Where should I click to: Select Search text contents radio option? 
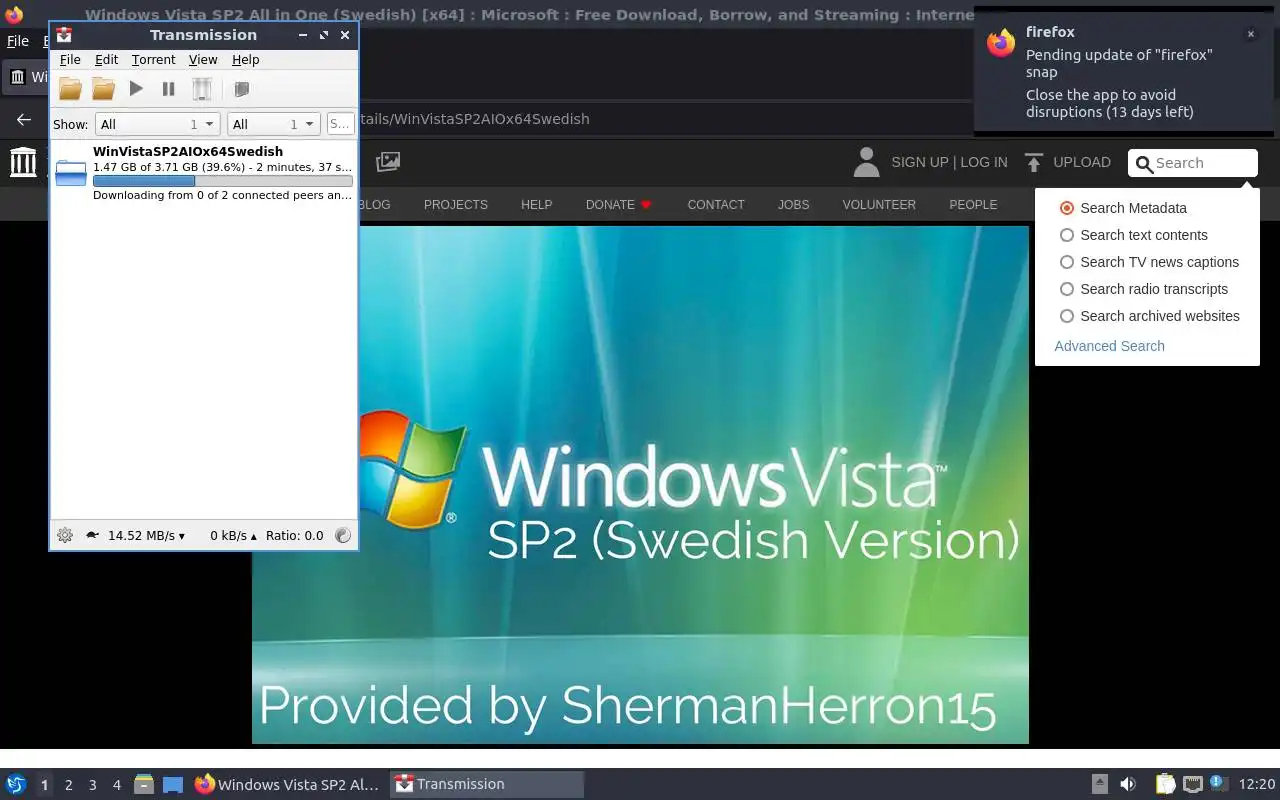tap(1067, 235)
